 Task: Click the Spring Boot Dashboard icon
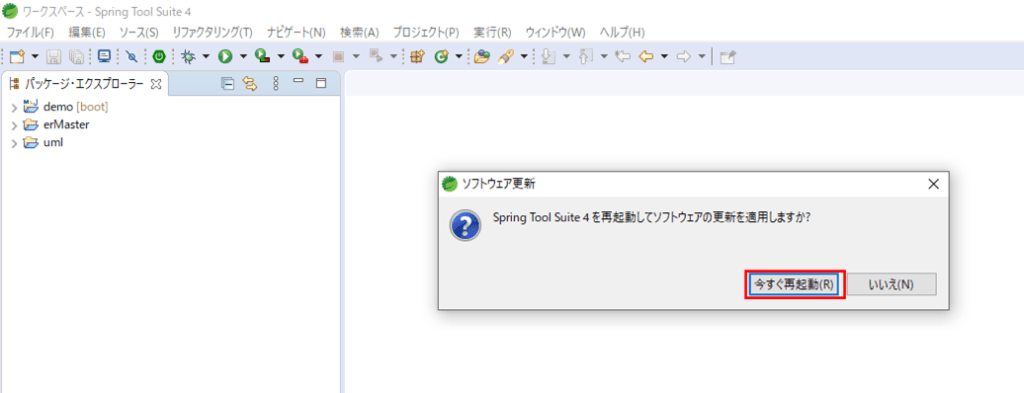159,57
